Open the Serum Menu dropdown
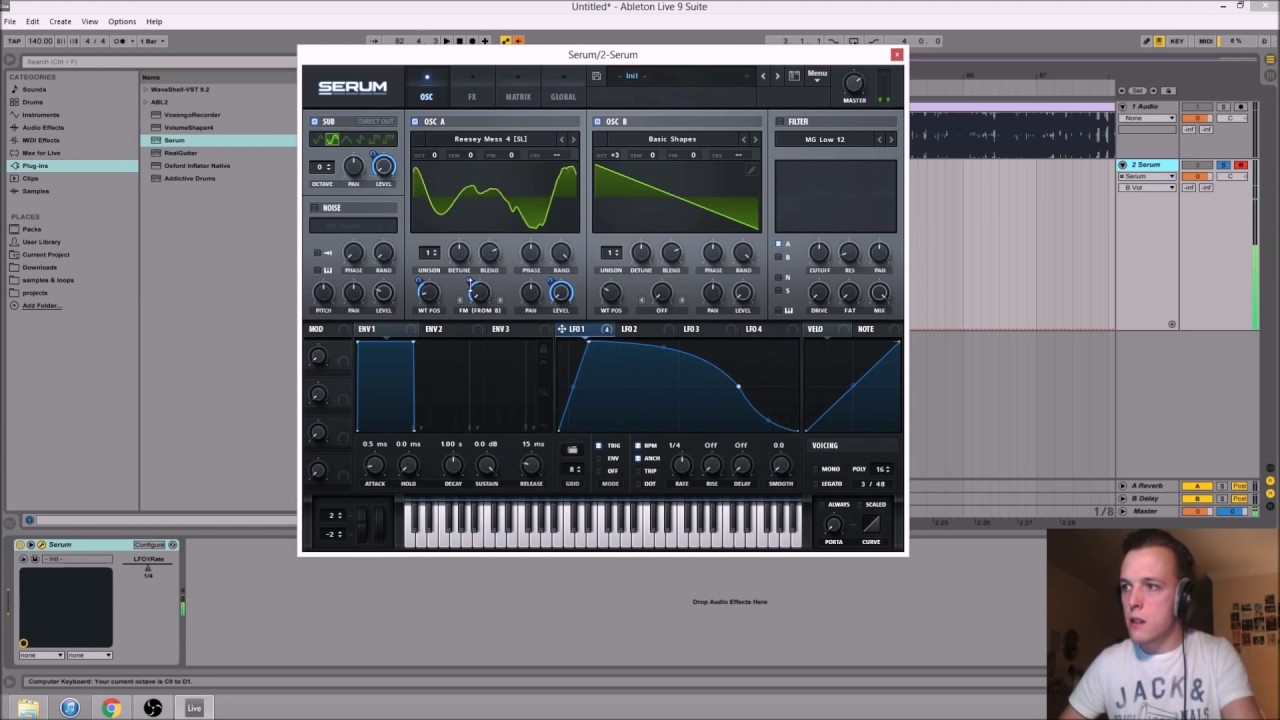Image resolution: width=1280 pixels, height=720 pixels. (817, 76)
